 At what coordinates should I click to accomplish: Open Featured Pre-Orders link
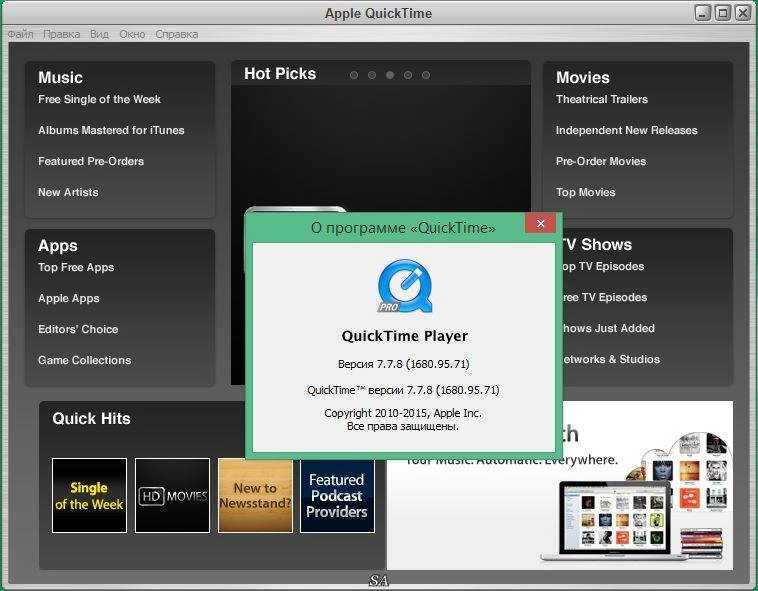tap(91, 161)
